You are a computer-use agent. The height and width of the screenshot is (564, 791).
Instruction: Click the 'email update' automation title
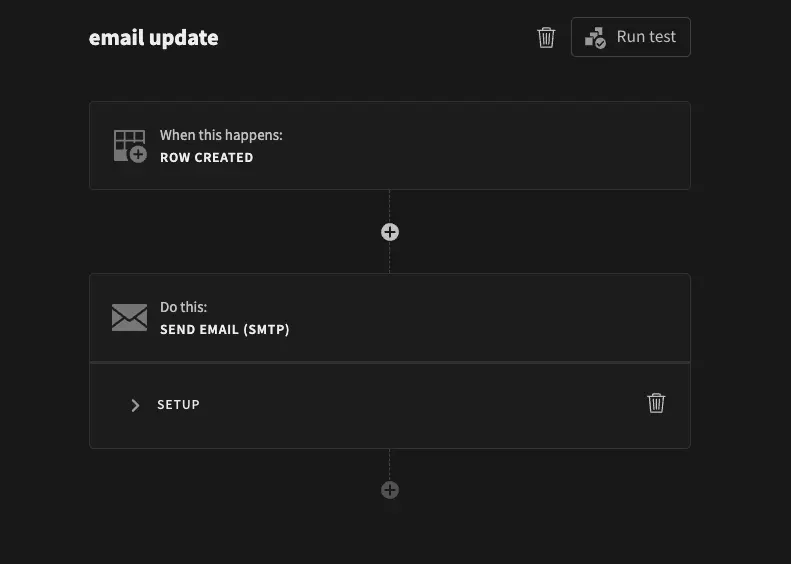[153, 38]
